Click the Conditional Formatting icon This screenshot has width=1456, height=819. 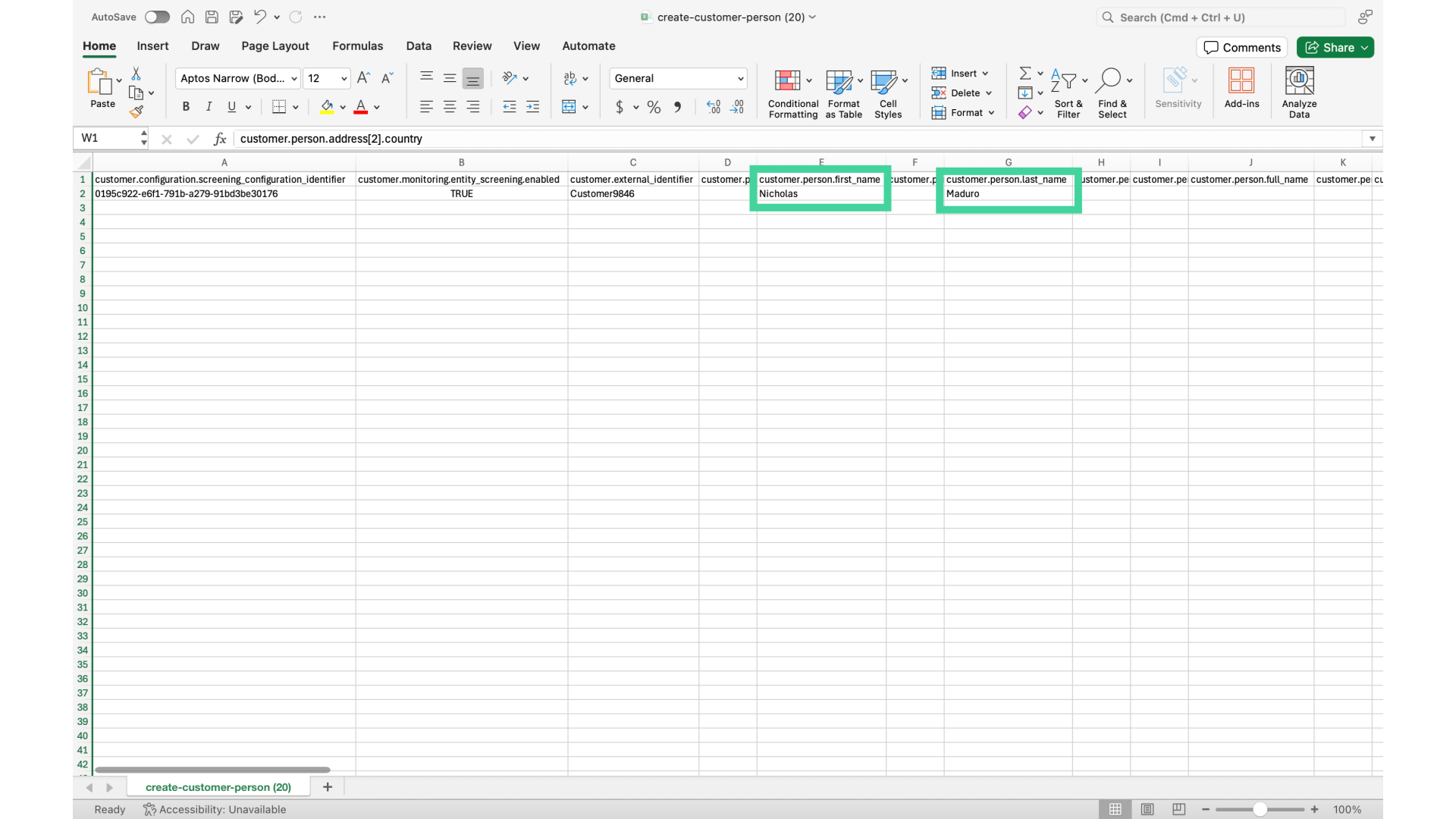click(x=787, y=80)
